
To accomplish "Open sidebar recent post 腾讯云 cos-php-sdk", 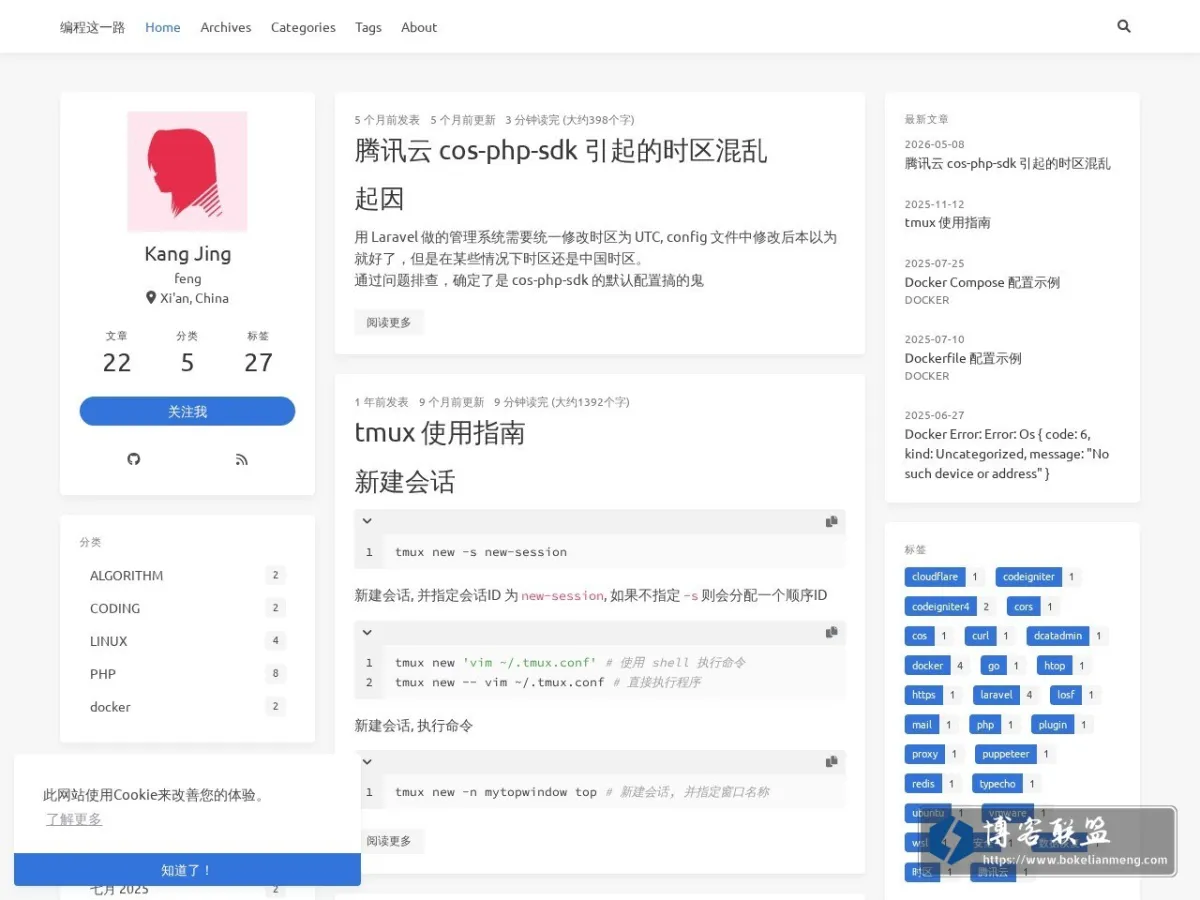I will (1008, 163).
